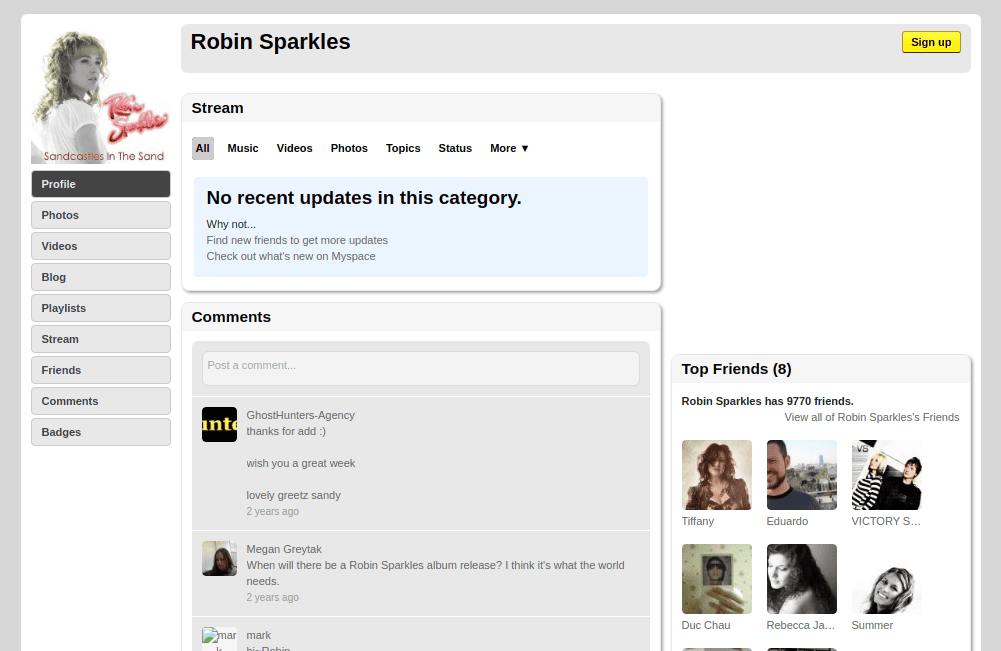Open the Blog sidebar section
The height and width of the screenshot is (651, 1001).
(x=101, y=277)
